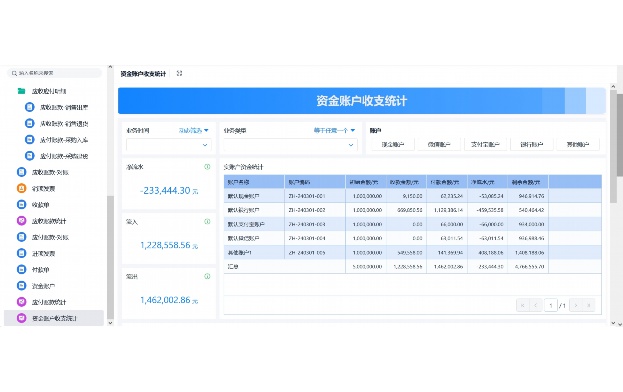Open 应收账款-销售退货 via its sidebar icon

click(x=30, y=124)
